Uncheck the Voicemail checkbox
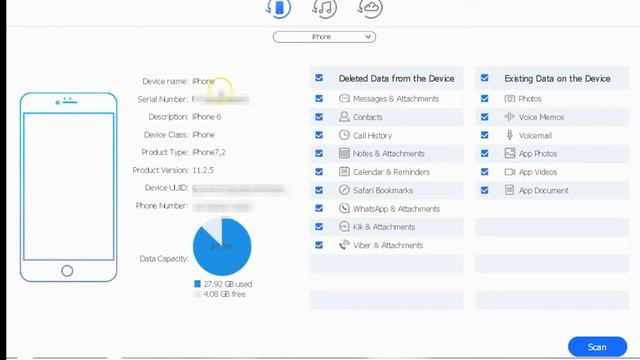This screenshot has height=360, width=640. pos(484,135)
